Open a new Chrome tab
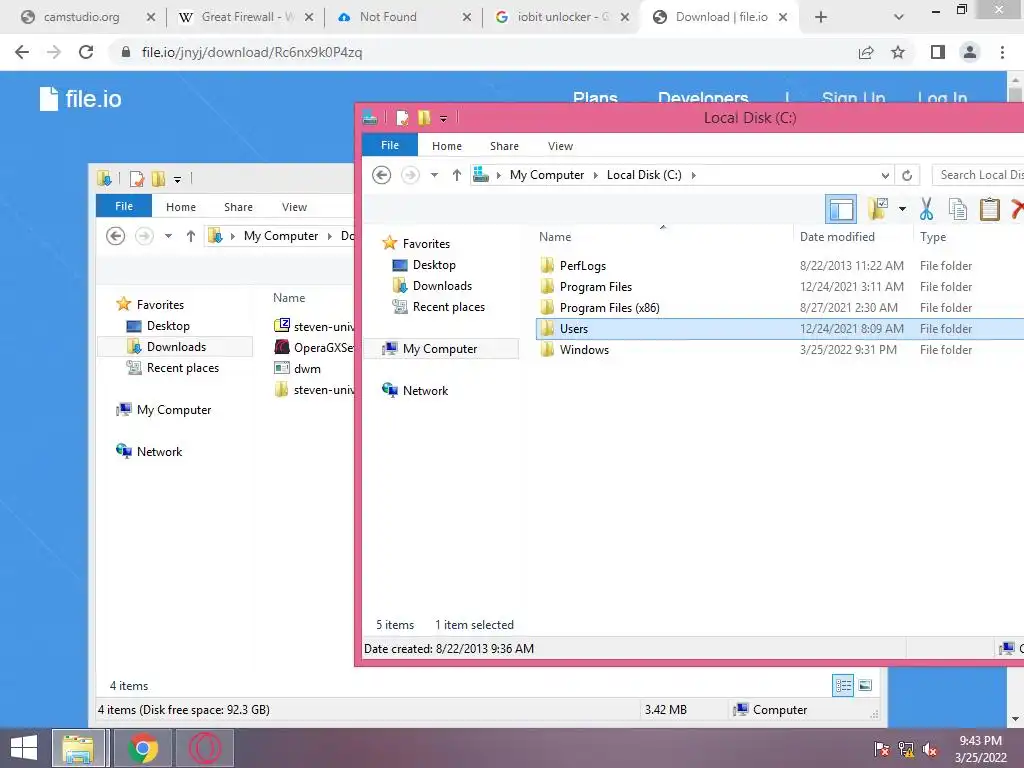 coord(821,17)
